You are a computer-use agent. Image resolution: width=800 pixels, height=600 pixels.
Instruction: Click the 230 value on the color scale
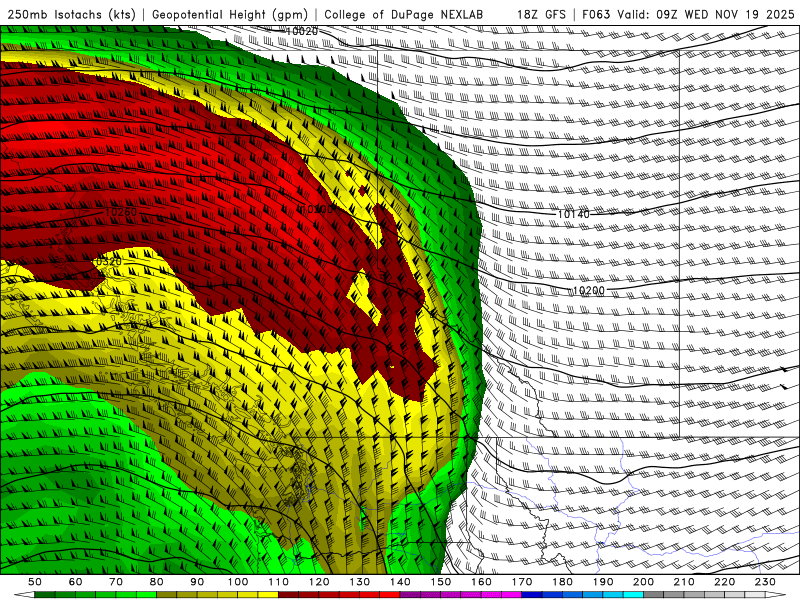coord(765,582)
